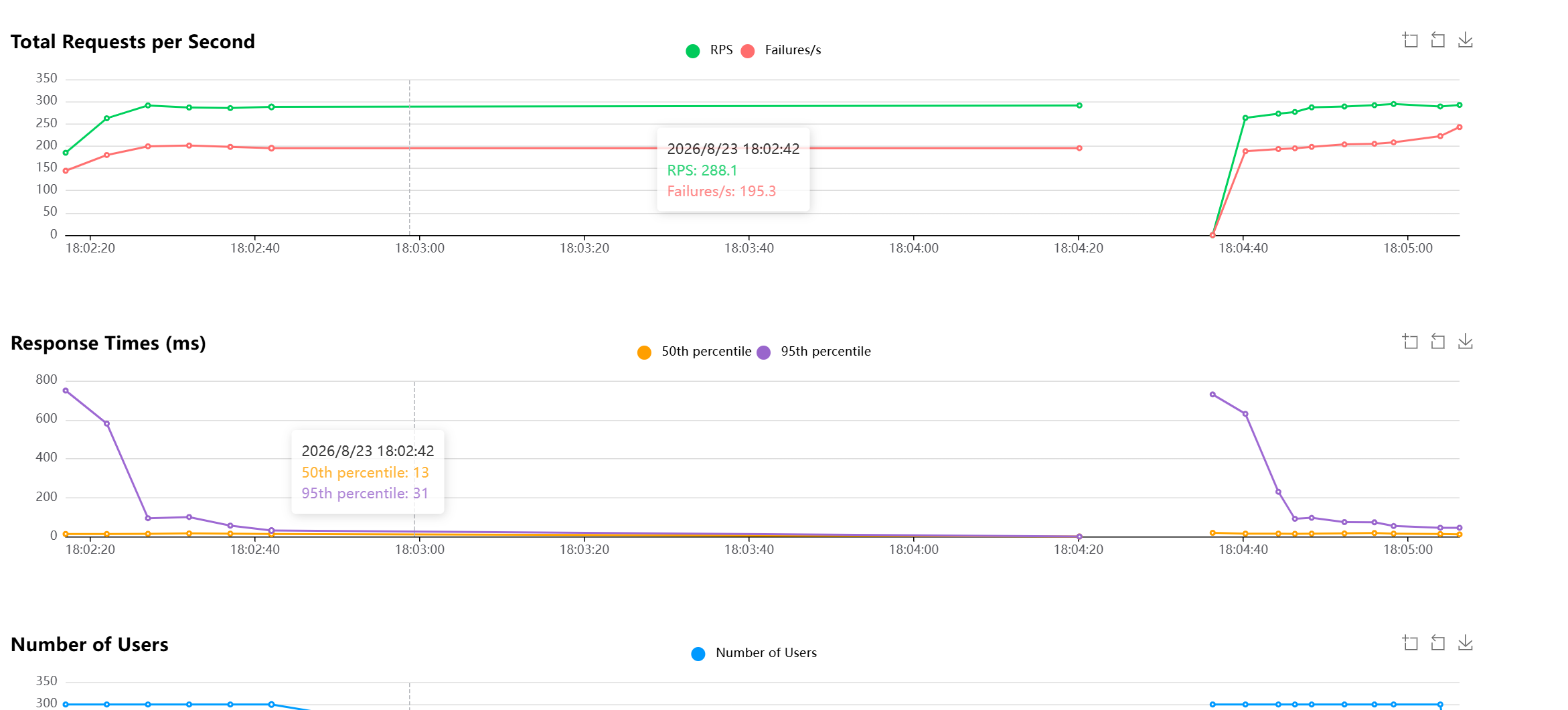Click 18:02:20 label on Response Times axis
Viewport: 1568px width, 710px height.
tap(90, 549)
